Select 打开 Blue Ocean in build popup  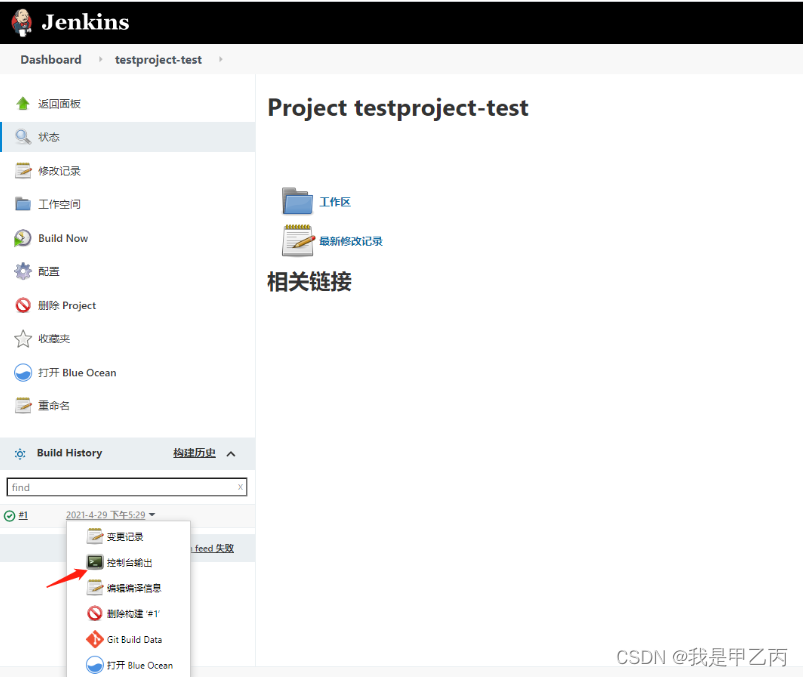click(x=140, y=665)
